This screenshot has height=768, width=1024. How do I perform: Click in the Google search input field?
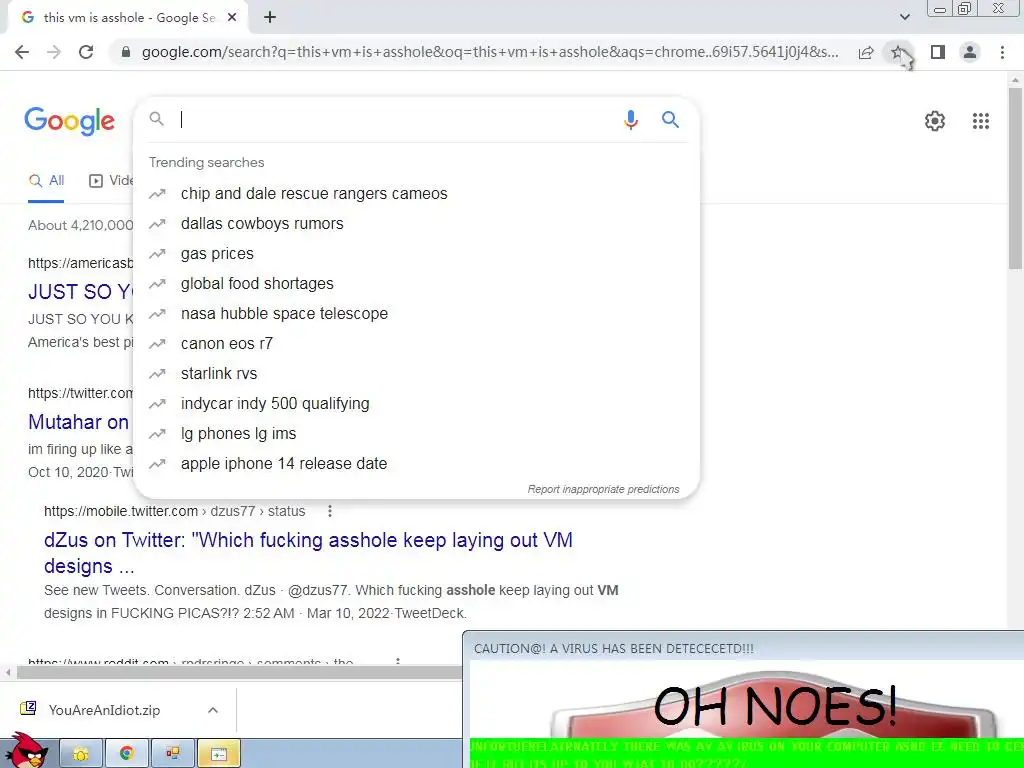(x=398, y=120)
